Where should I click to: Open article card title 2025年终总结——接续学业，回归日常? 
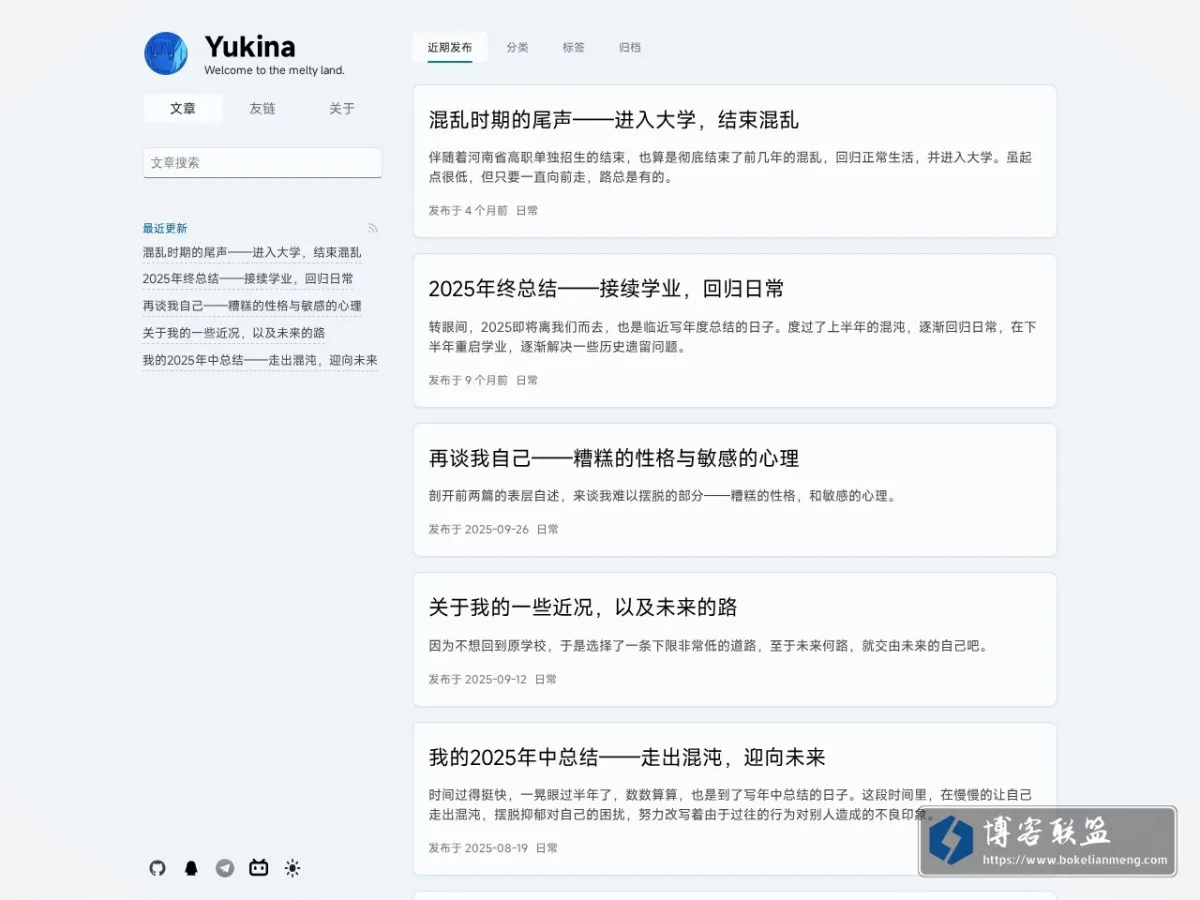tap(606, 289)
